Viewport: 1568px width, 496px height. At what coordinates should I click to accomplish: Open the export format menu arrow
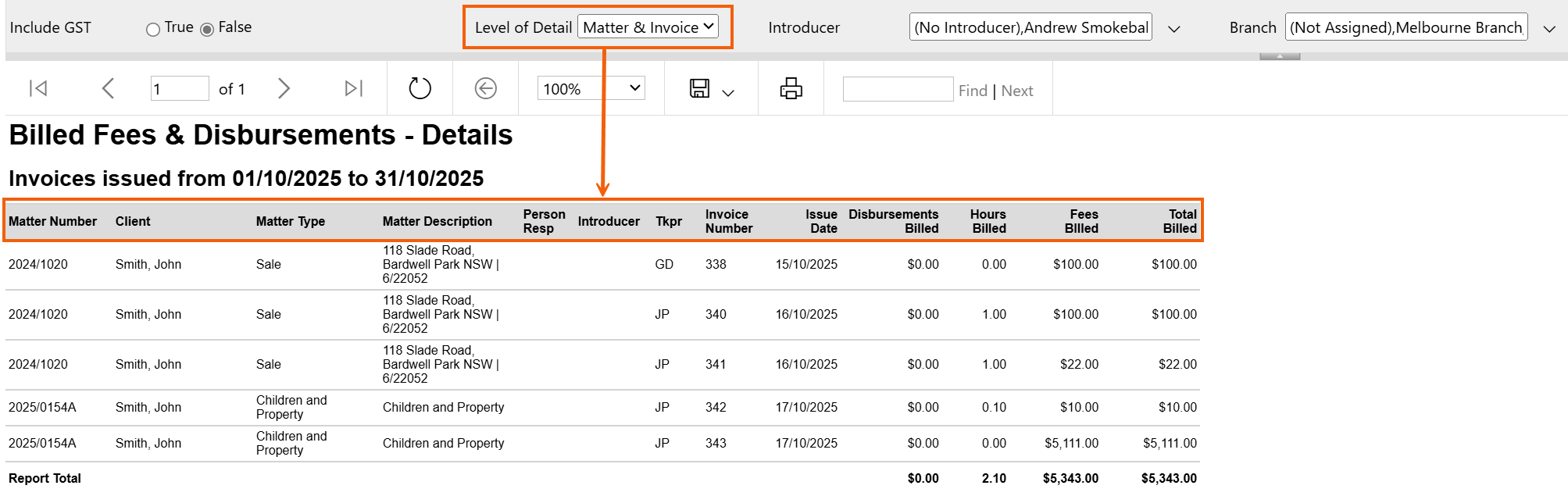click(728, 93)
